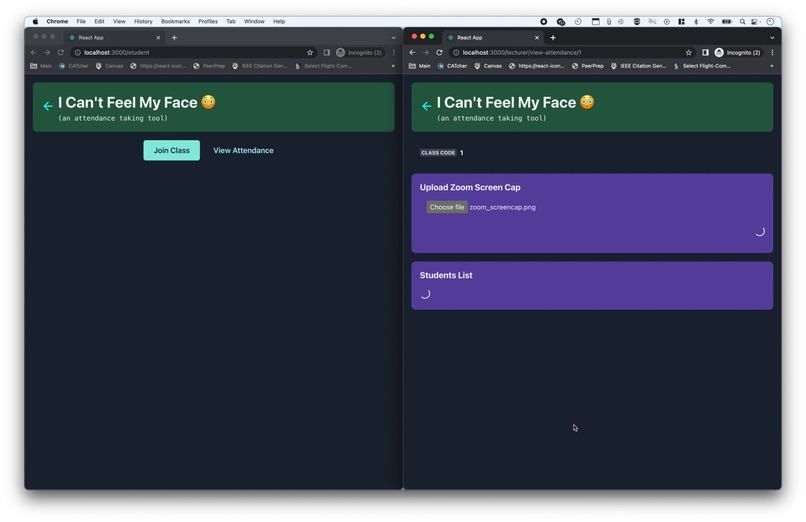
Task: Open PeerPrep bookmark in right window
Action: click(x=588, y=66)
